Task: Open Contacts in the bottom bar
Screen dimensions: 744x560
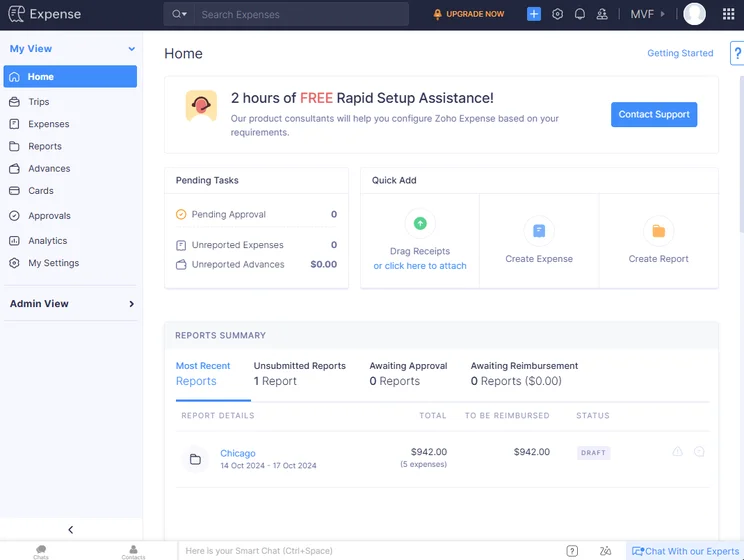Action: point(133,551)
